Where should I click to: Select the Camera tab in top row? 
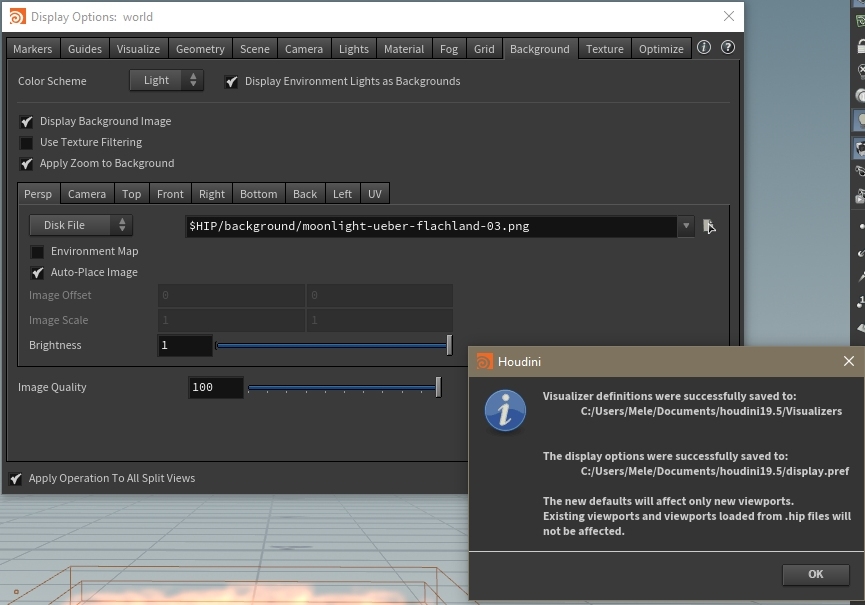(x=304, y=49)
